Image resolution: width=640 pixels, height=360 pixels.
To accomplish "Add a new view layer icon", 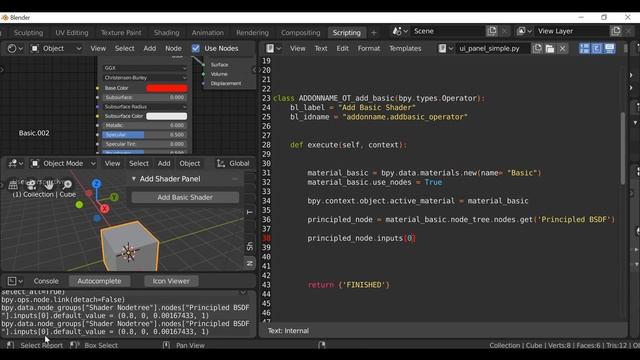I will [x=616, y=31].
